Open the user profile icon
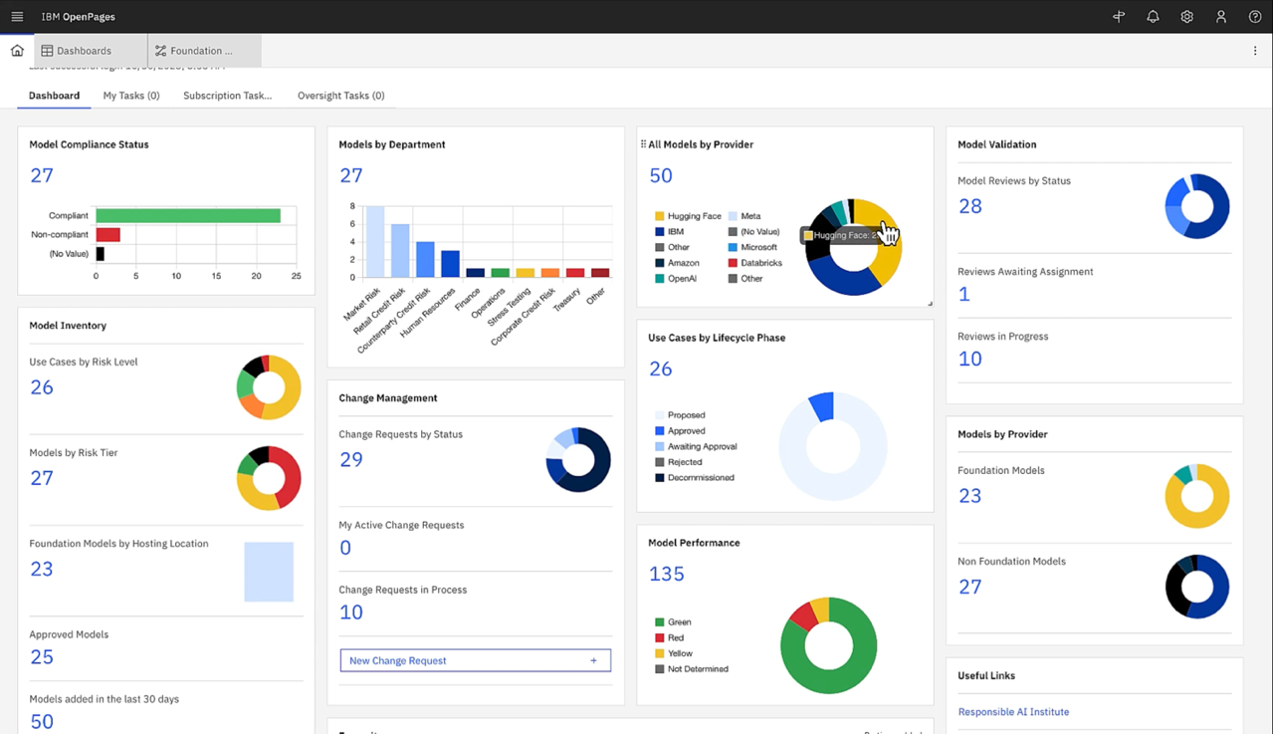 click(x=1221, y=17)
